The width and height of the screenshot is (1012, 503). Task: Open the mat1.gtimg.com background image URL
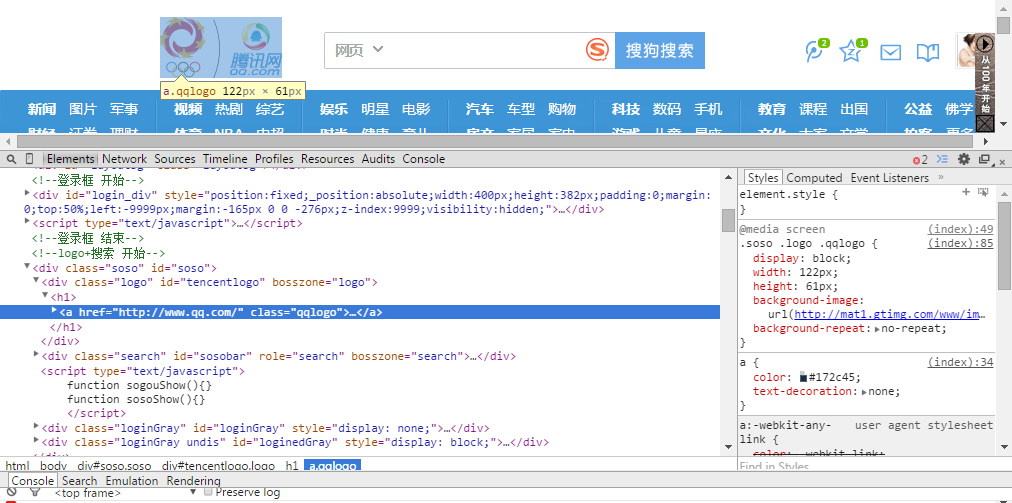pyautogui.click(x=889, y=314)
